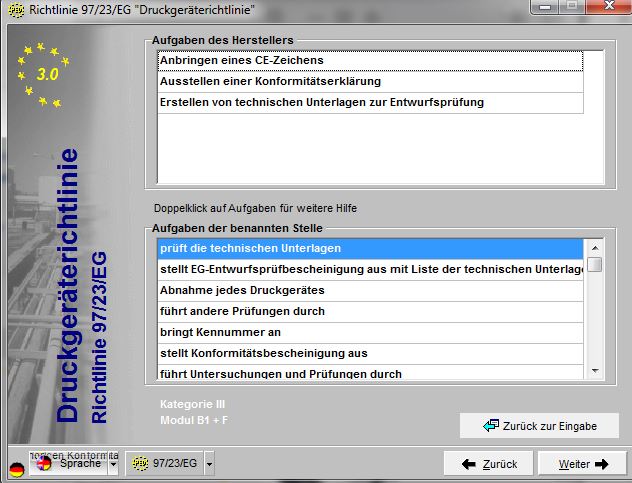
Task: Click the Zurück zur Eingabe arrow icon
Action: click(491, 425)
